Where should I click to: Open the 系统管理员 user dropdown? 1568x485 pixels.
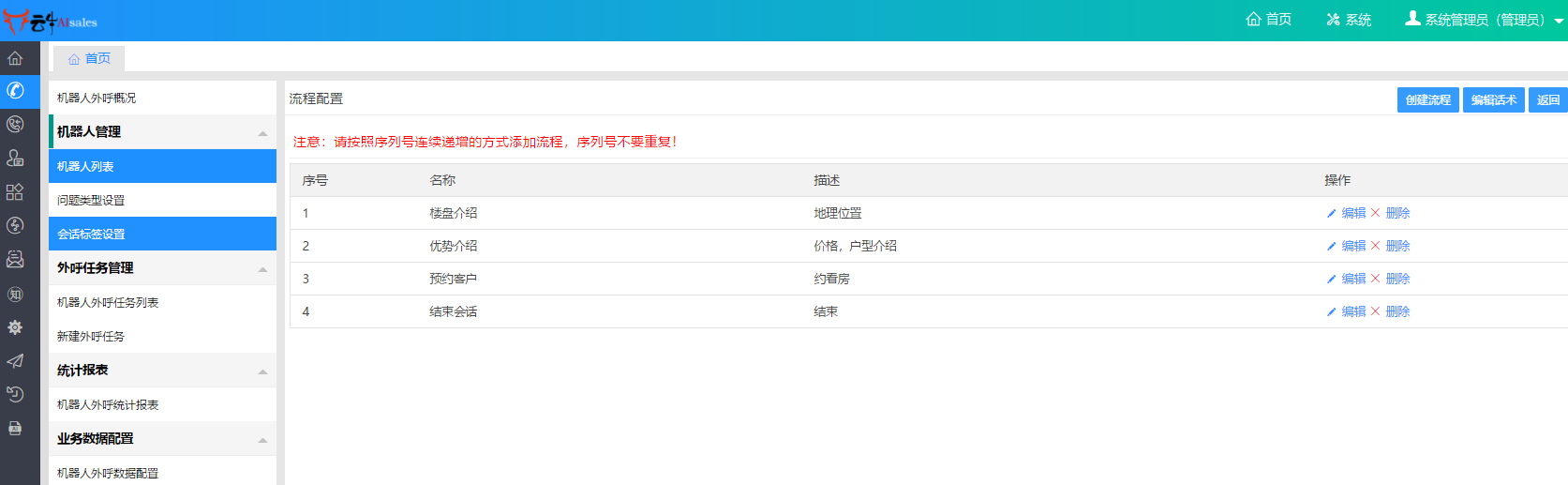[1484, 20]
